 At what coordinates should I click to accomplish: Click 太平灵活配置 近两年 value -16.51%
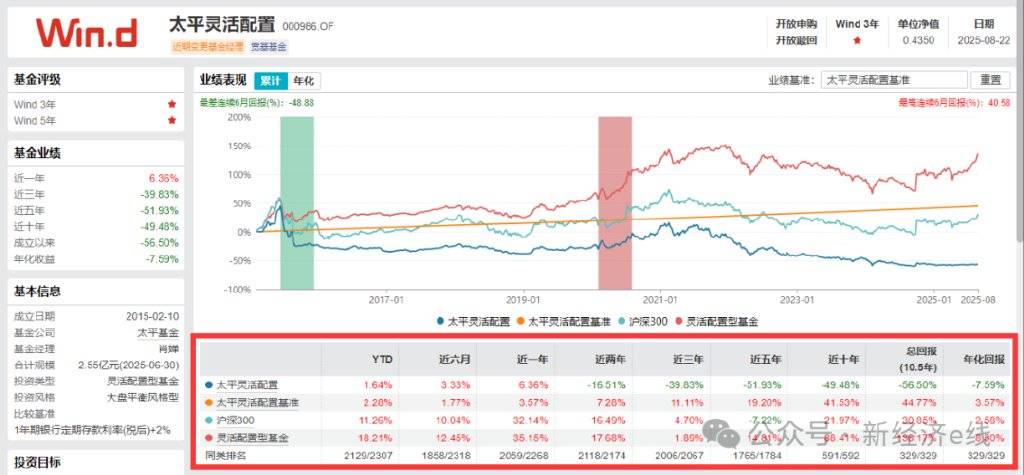pyautogui.click(x=609, y=385)
